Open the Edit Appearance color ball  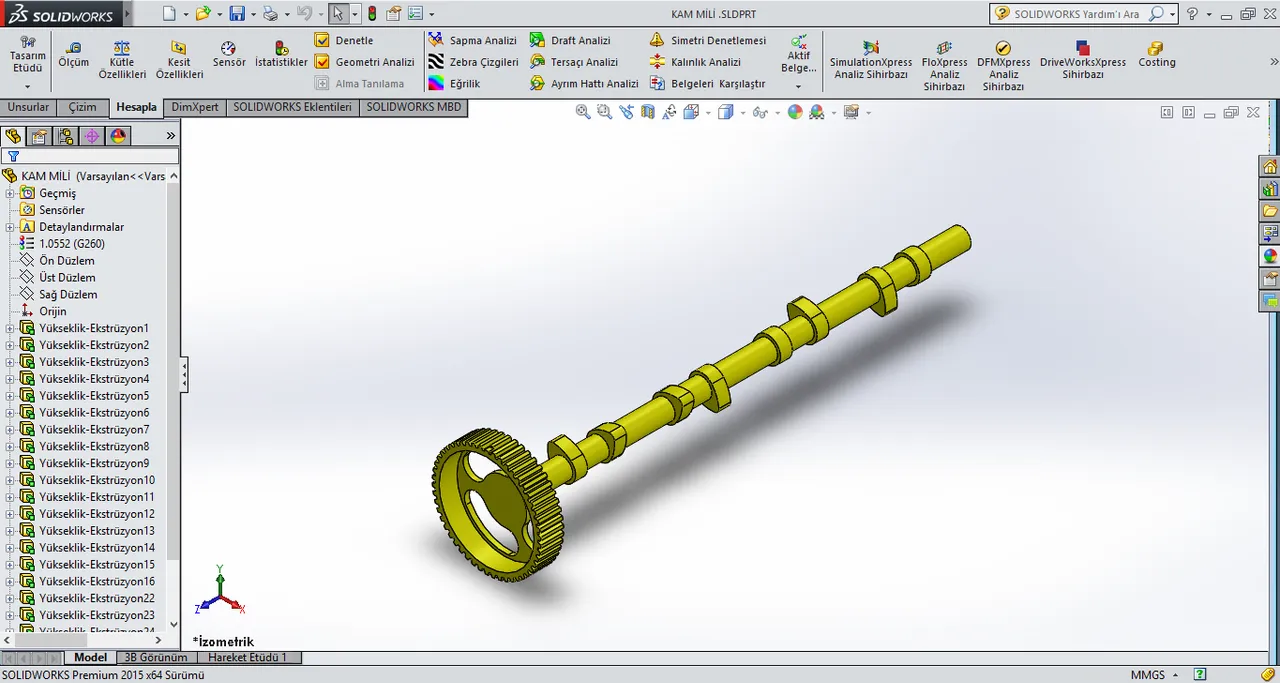795,112
